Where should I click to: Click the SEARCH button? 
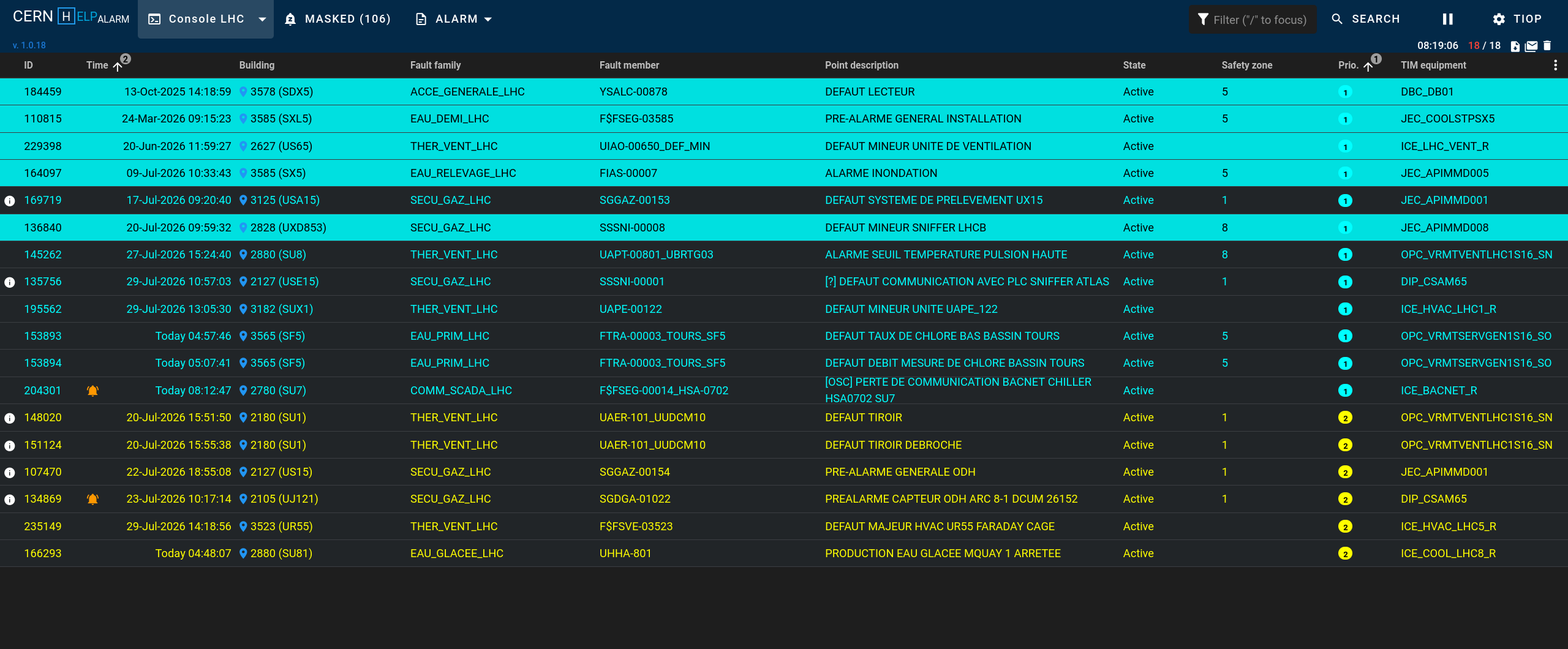click(1366, 19)
